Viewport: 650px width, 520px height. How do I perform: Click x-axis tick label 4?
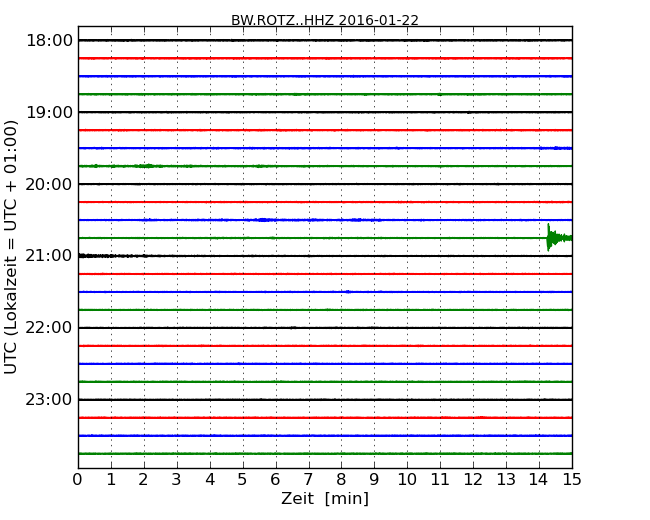pos(210,480)
